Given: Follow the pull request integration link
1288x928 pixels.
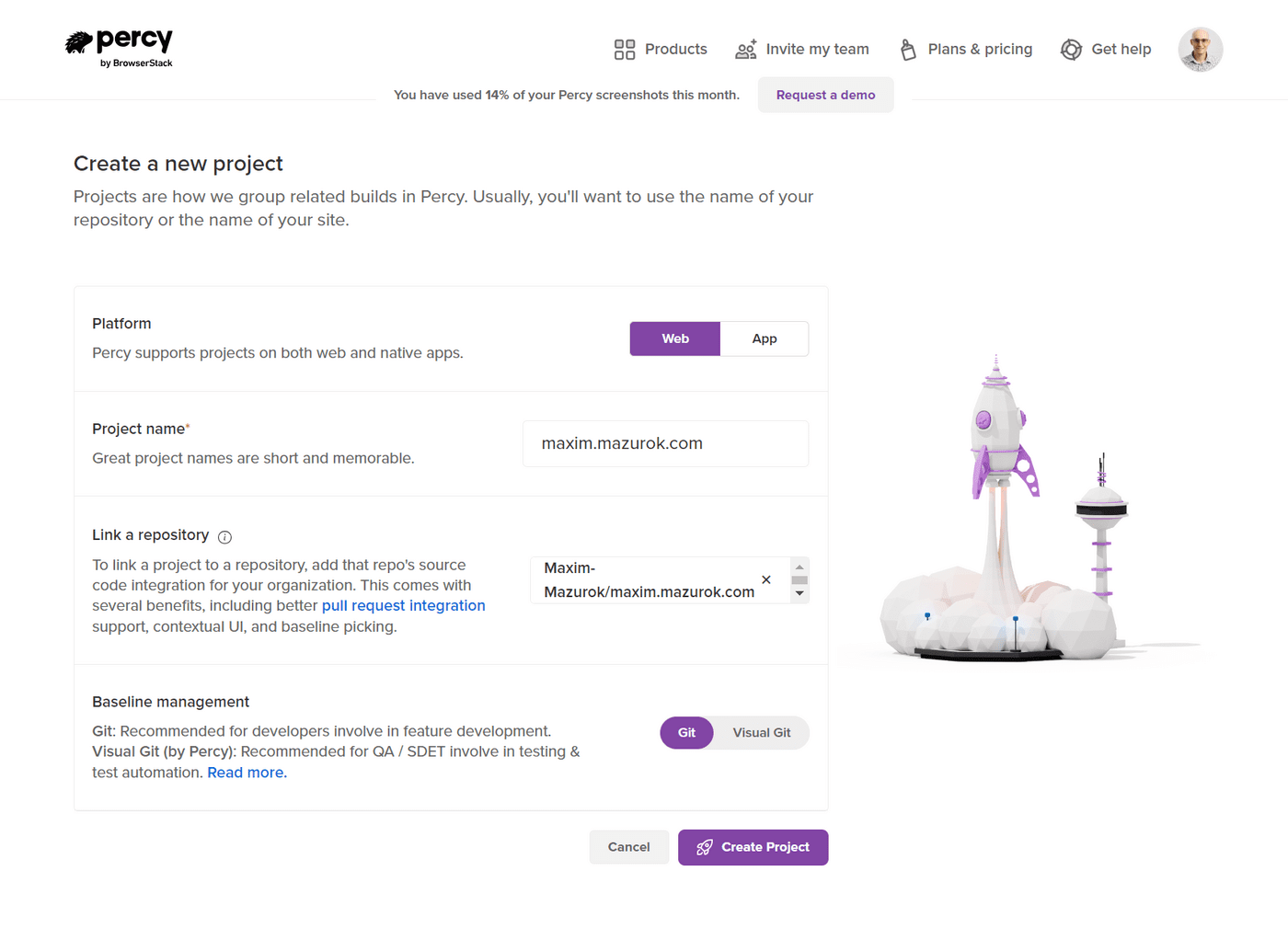Looking at the screenshot, I should tap(403, 605).
